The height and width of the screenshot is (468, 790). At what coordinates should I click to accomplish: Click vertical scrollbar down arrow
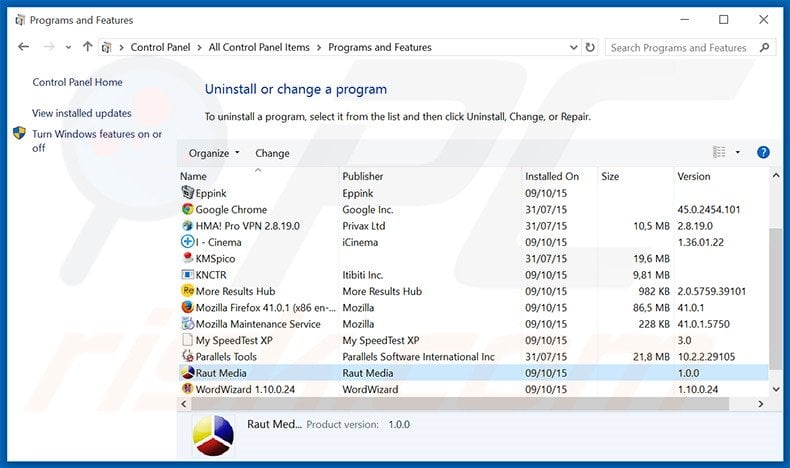tap(776, 389)
